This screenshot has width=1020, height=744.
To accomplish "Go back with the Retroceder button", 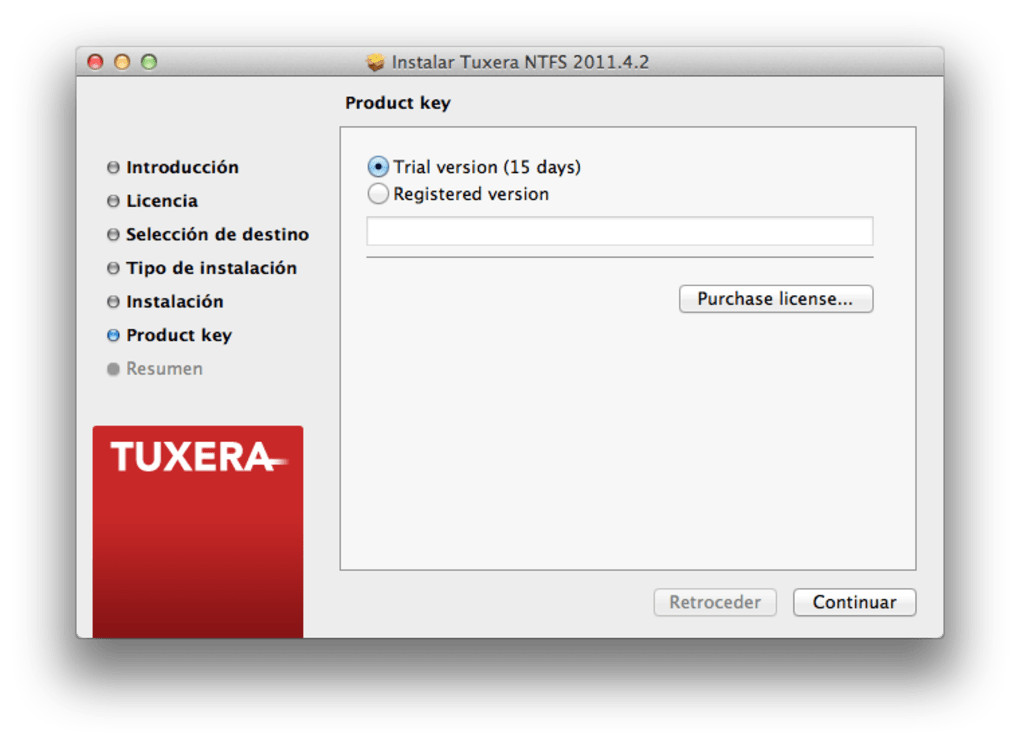I will [x=715, y=602].
